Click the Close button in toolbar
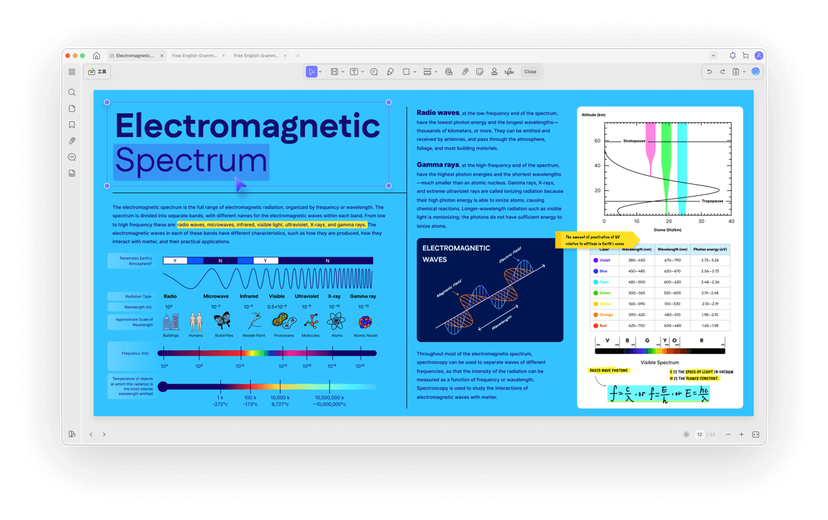828x520 pixels. (530, 72)
